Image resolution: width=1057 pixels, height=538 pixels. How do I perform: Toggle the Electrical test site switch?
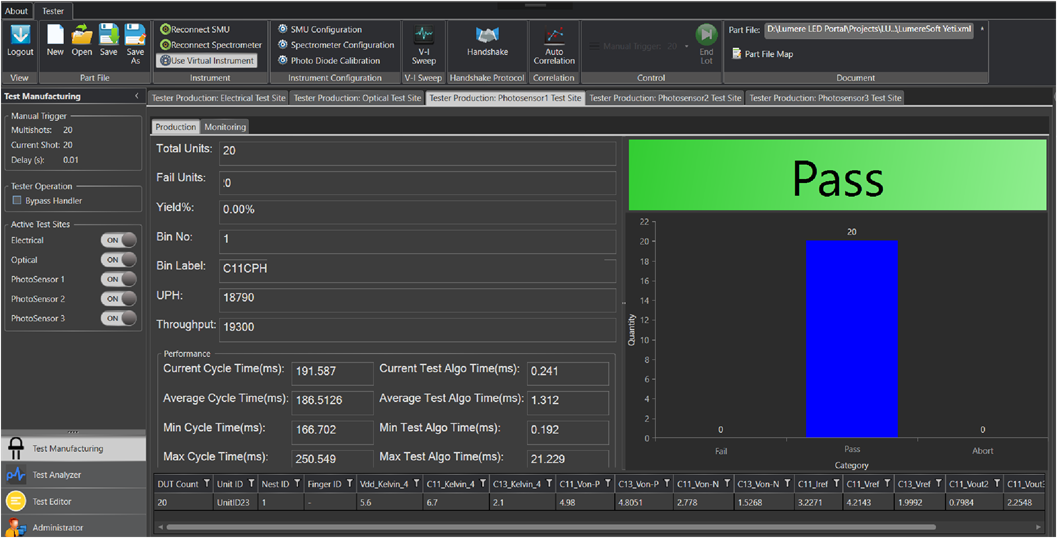(x=119, y=240)
